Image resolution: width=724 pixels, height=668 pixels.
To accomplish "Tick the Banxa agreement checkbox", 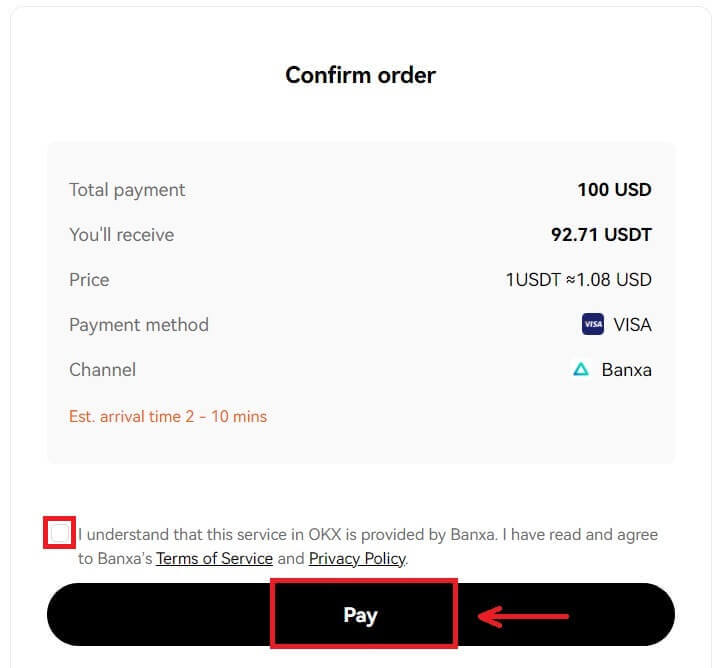I will pyautogui.click(x=60, y=533).
